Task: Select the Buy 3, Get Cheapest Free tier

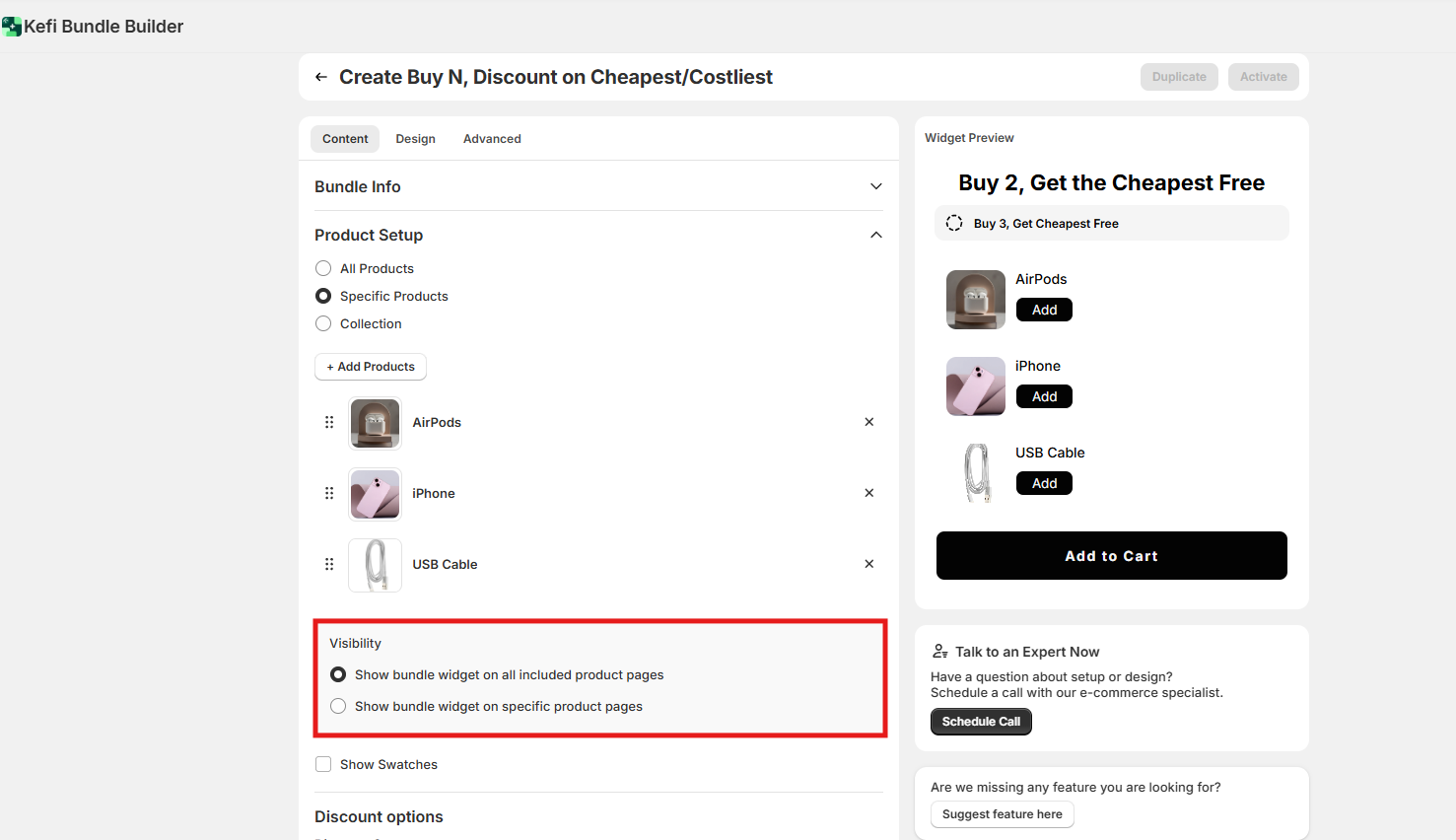Action: [954, 223]
